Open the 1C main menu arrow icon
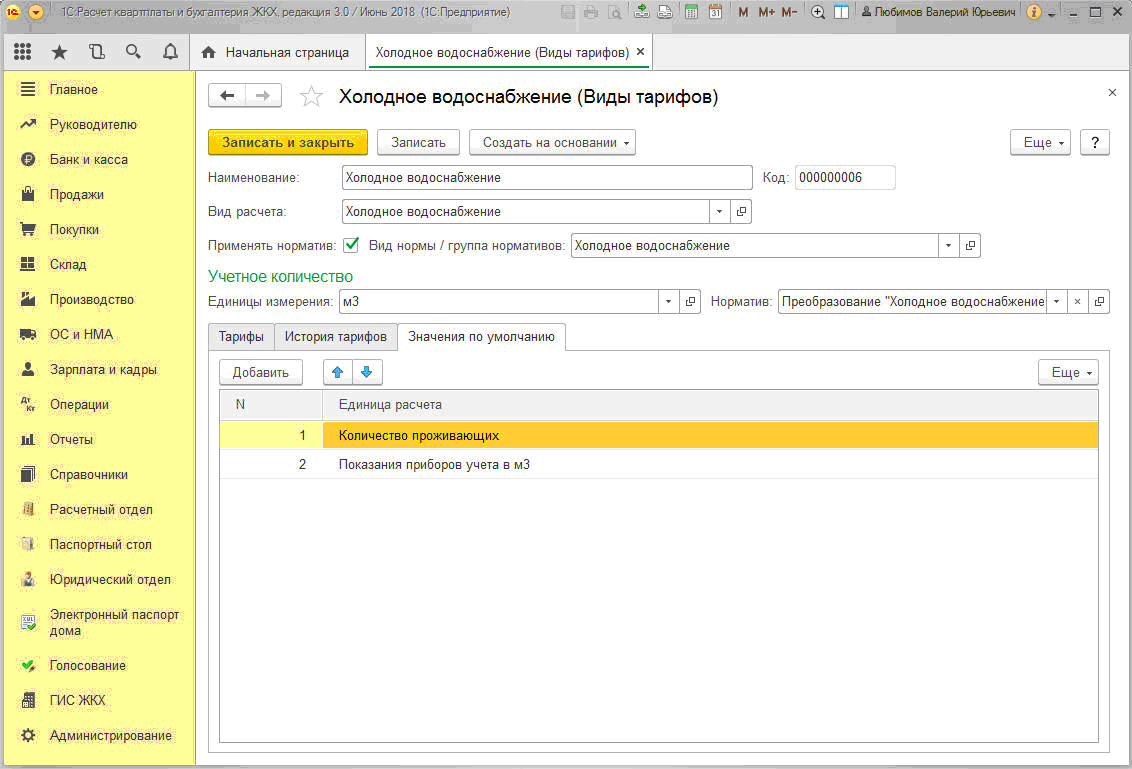 35,12
